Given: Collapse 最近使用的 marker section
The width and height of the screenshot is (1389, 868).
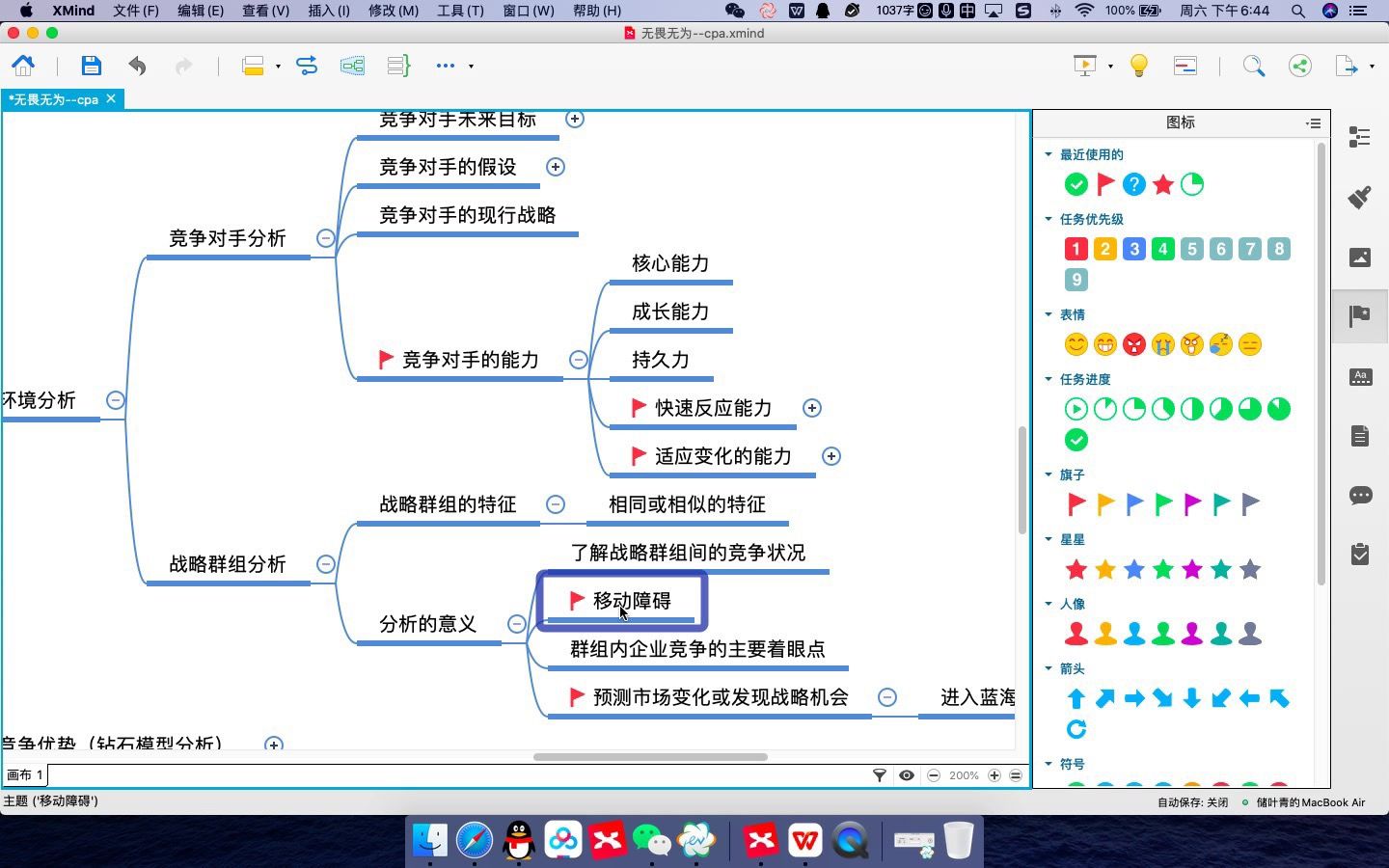Looking at the screenshot, I should (1049, 154).
